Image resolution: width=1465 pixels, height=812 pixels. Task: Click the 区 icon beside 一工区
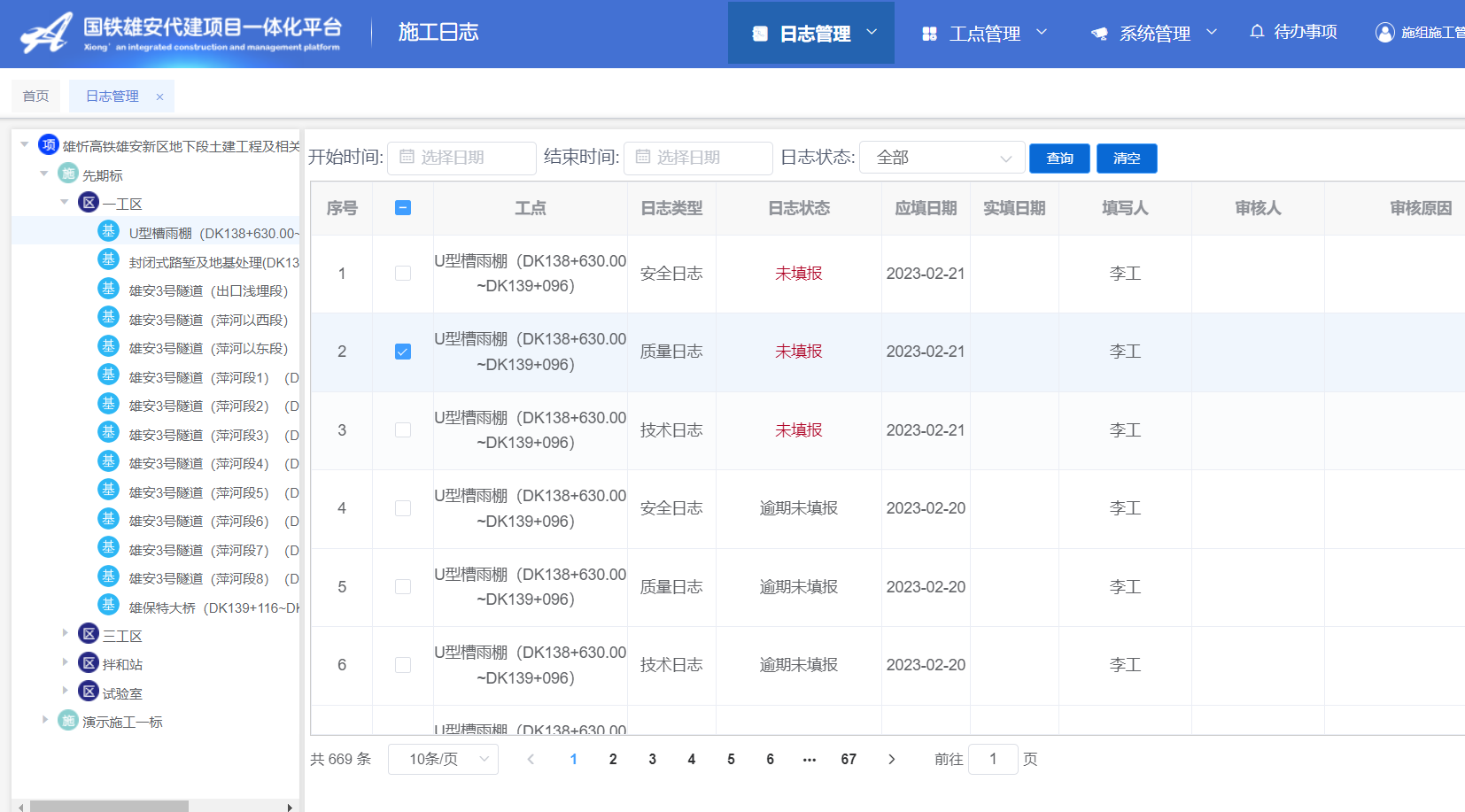point(89,202)
